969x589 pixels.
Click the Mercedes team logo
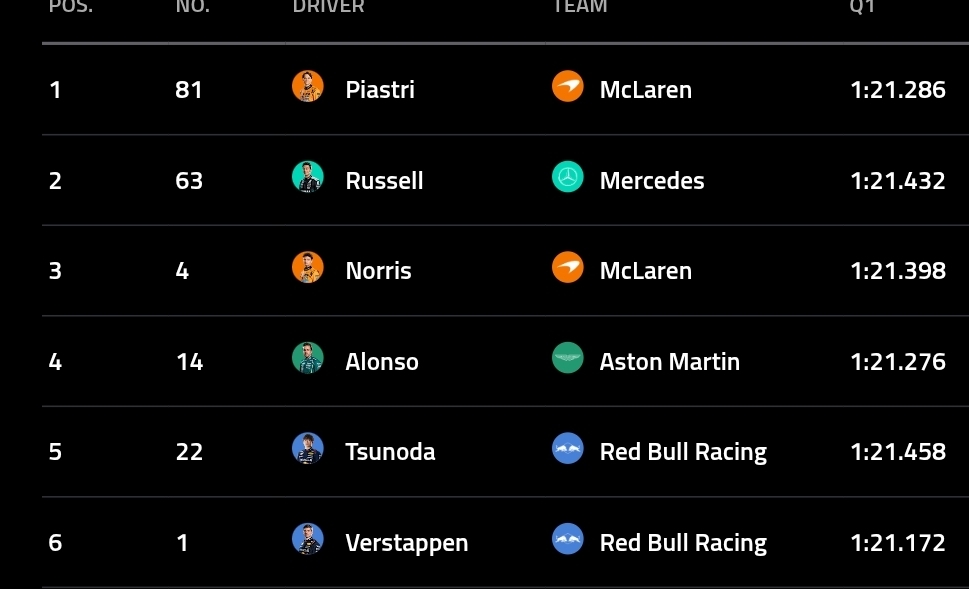(x=568, y=178)
